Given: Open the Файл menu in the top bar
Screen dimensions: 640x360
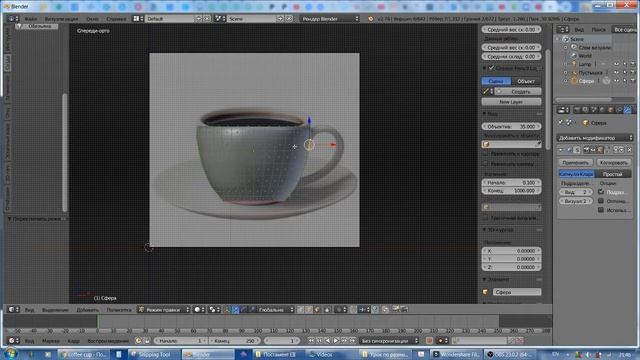Looking at the screenshot, I should pyautogui.click(x=31, y=19).
